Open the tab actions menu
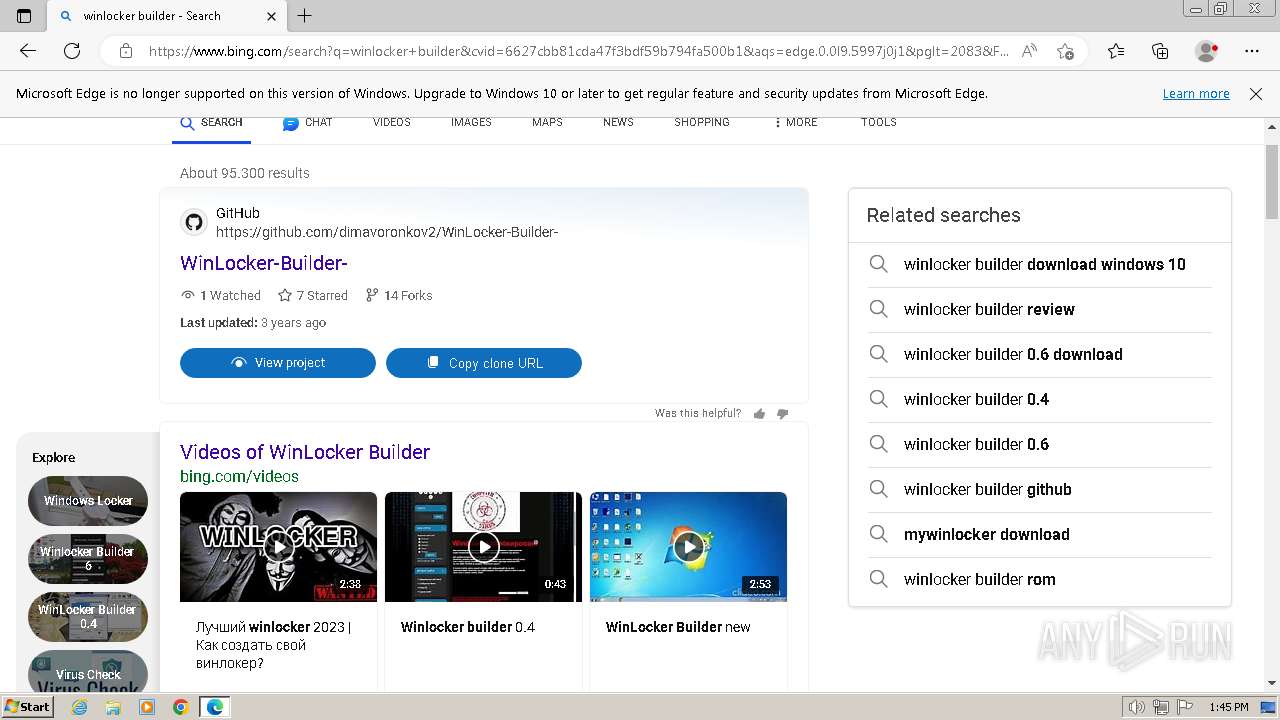This screenshot has width=1280, height=720. coord(24,16)
